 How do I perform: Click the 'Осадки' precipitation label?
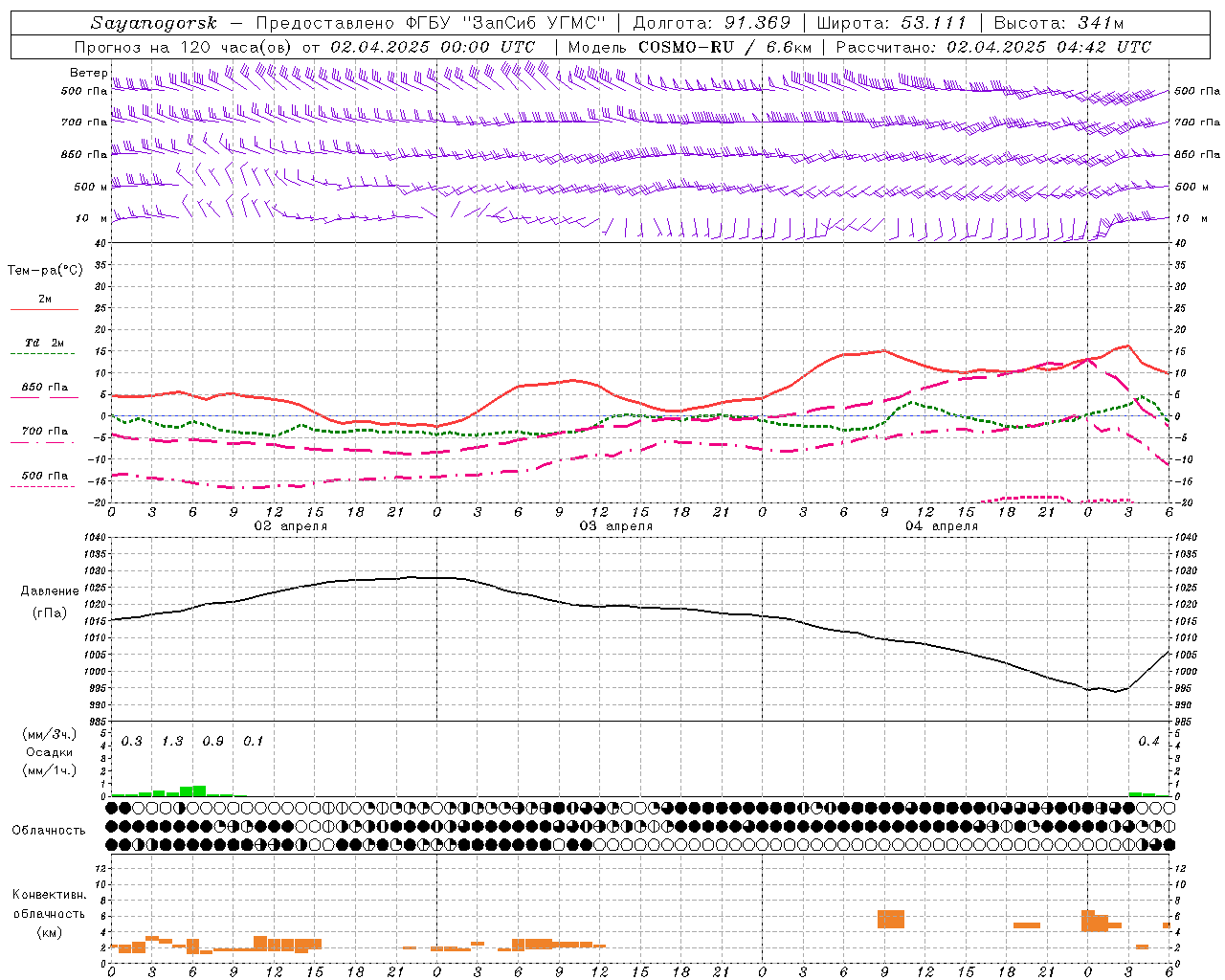pyautogui.click(x=49, y=752)
